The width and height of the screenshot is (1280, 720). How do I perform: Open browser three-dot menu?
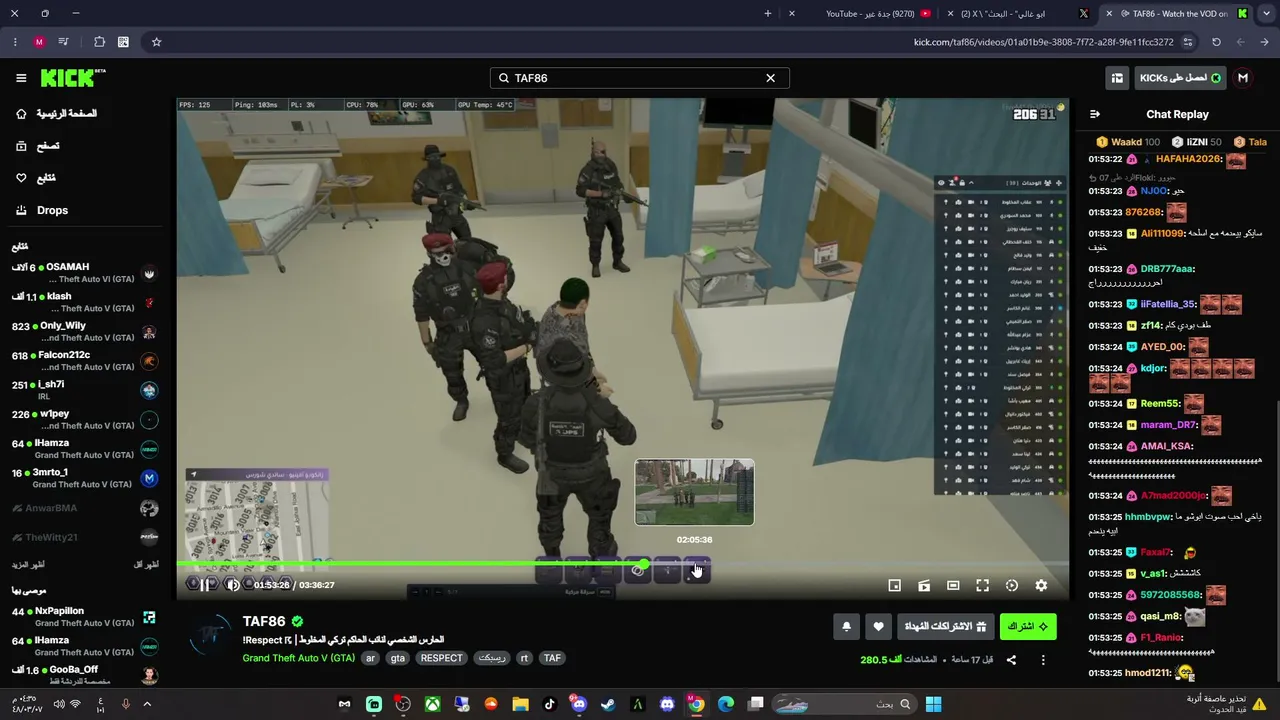(15, 42)
